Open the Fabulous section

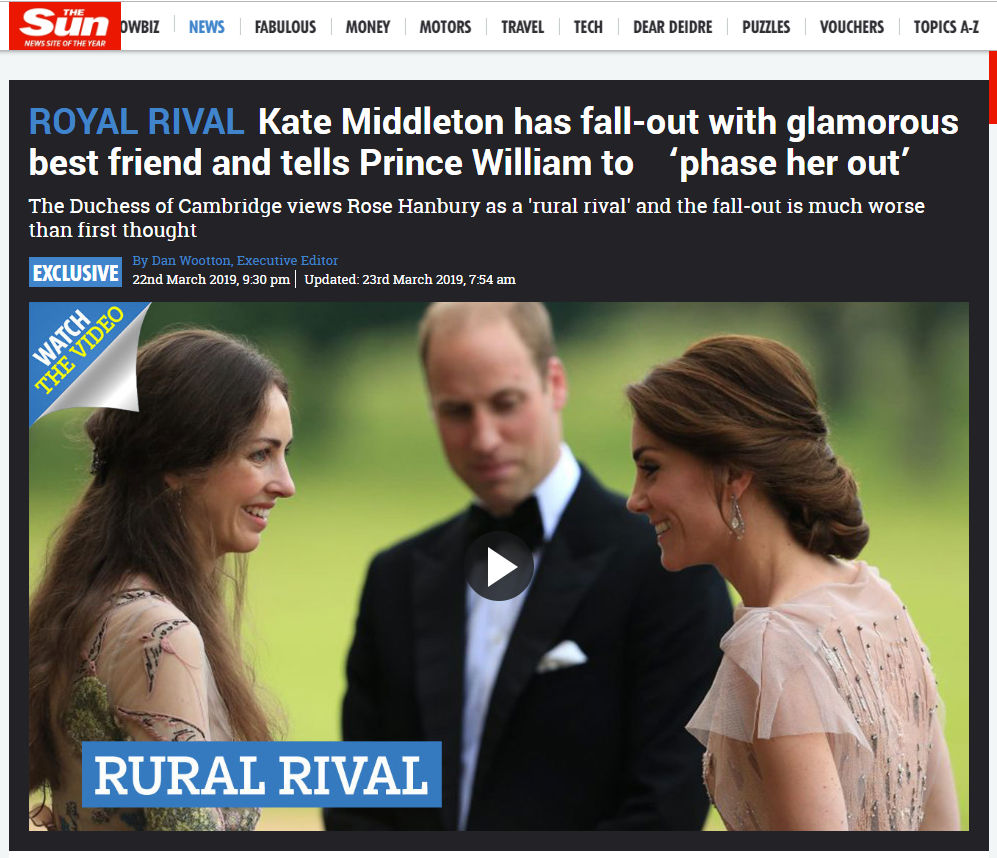[285, 27]
